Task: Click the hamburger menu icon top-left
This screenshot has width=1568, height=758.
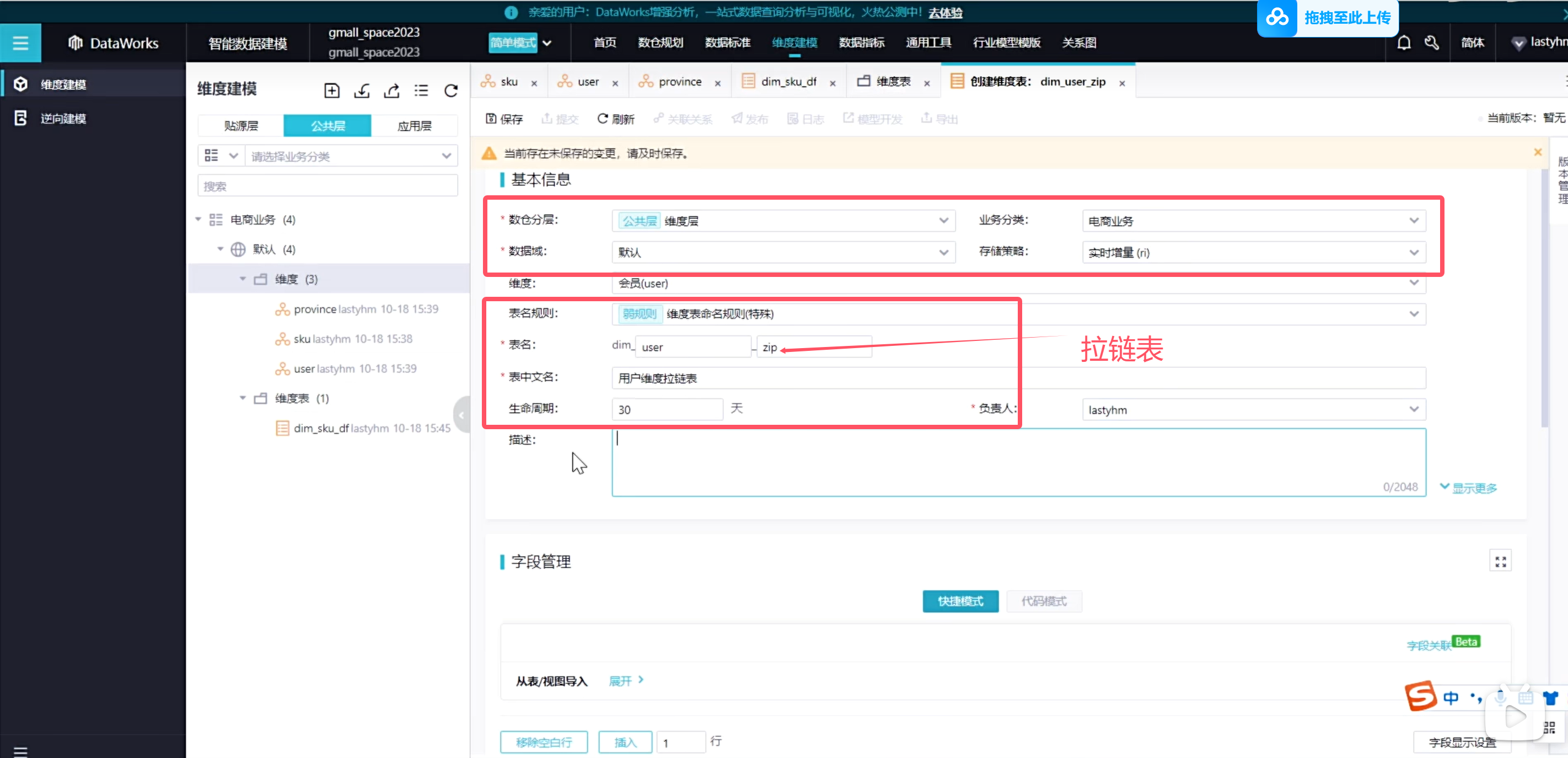Action: point(20,42)
